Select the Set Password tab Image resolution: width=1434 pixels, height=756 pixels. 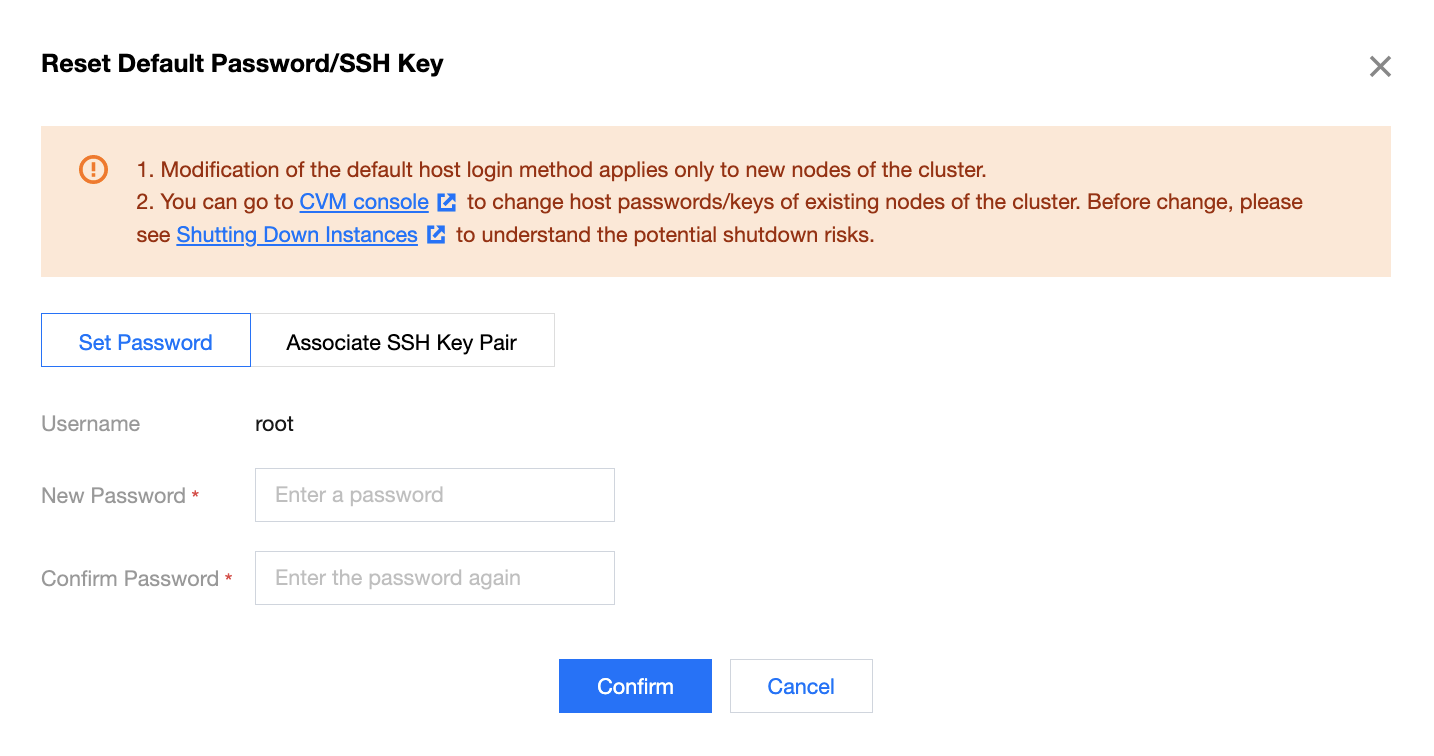point(146,341)
